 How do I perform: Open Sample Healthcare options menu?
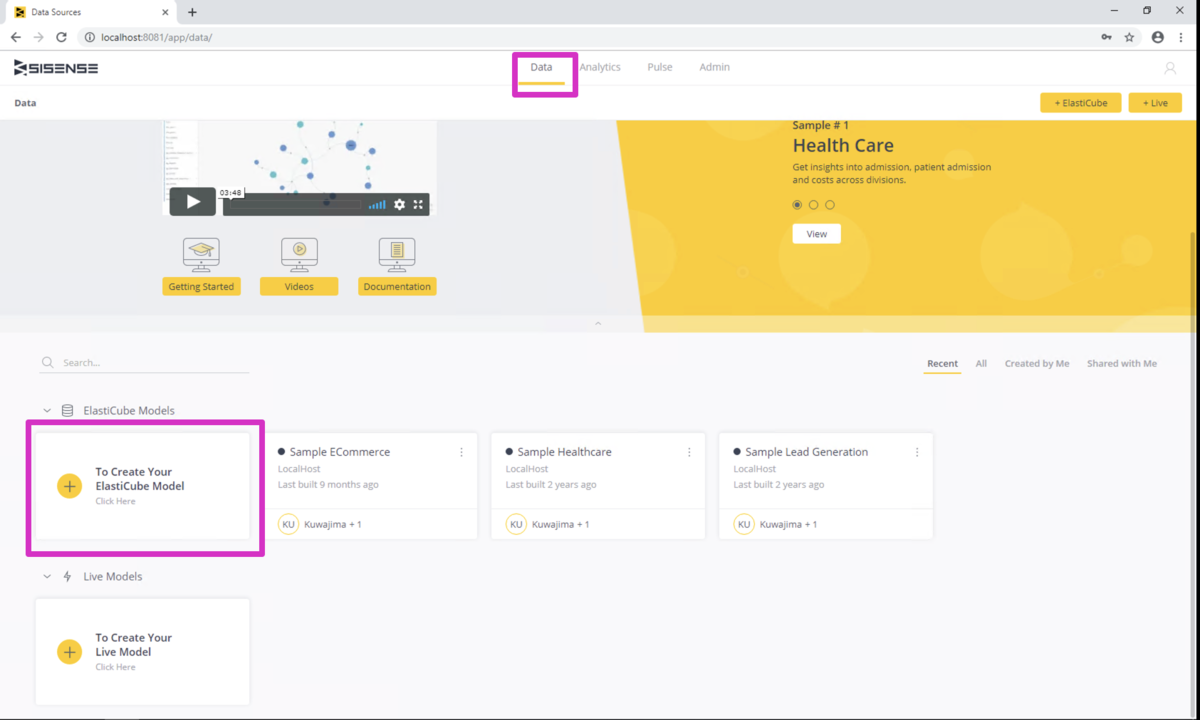click(689, 452)
